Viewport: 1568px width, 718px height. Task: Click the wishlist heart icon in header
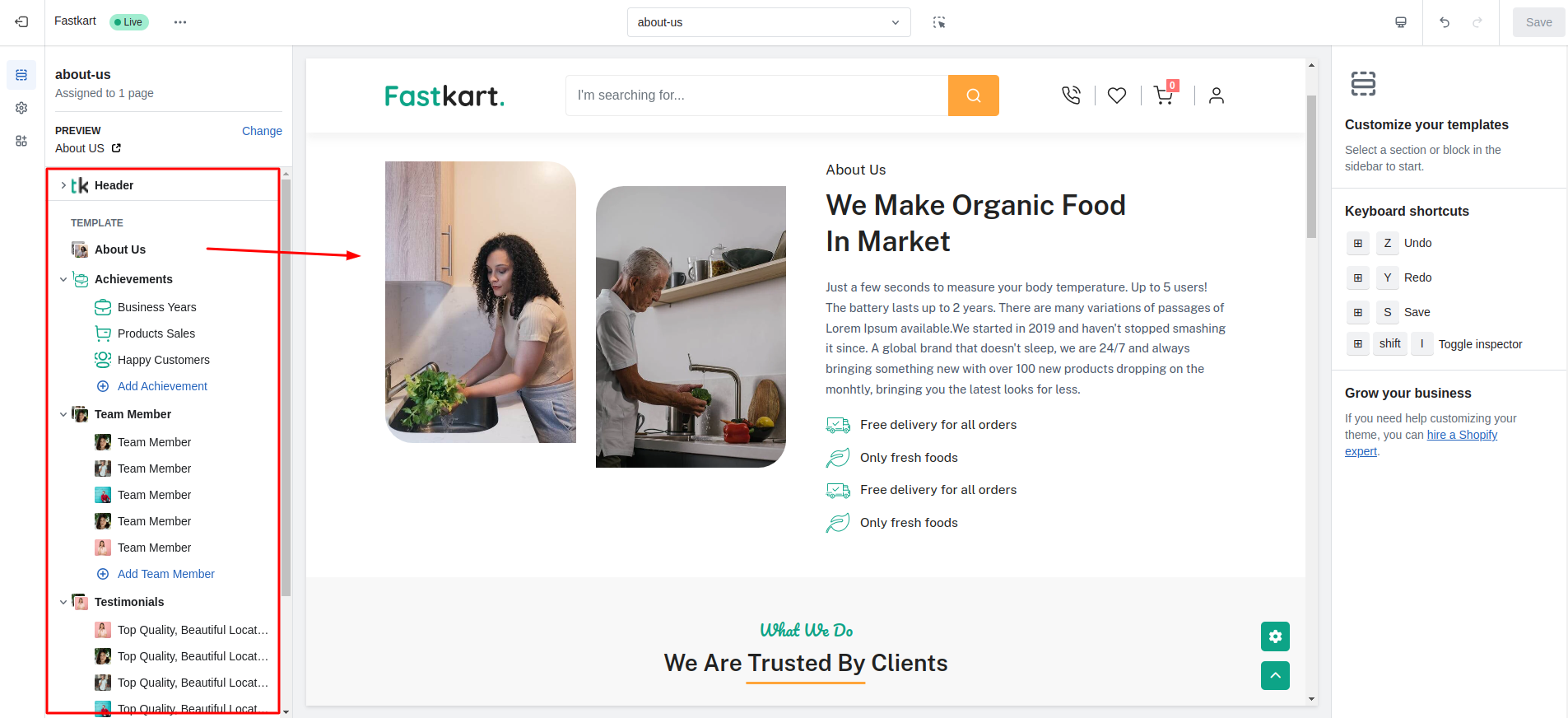1117,96
